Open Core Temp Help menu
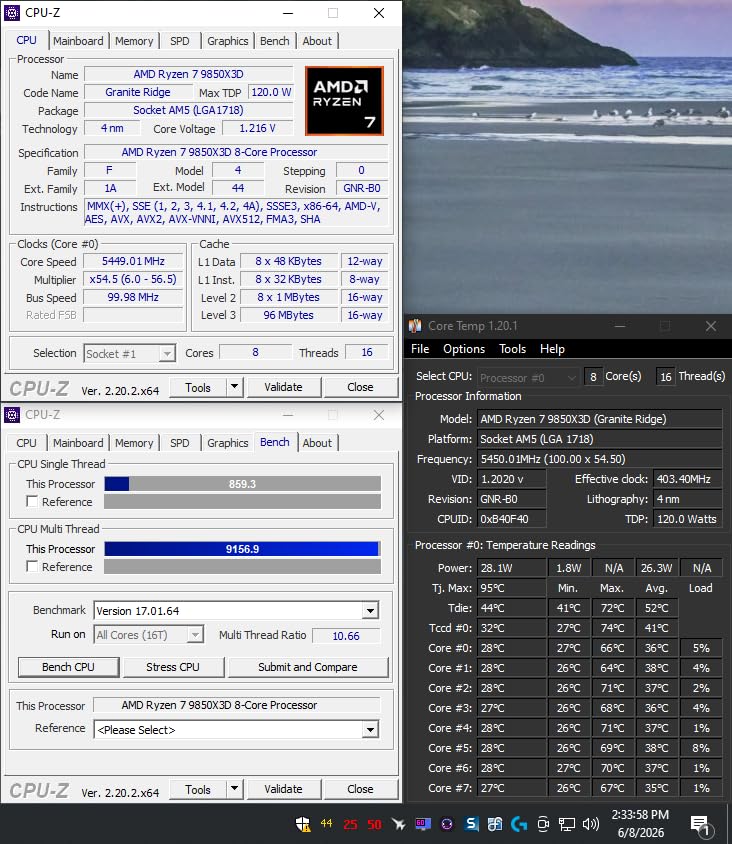The width and height of the screenshot is (732, 844). 552,349
